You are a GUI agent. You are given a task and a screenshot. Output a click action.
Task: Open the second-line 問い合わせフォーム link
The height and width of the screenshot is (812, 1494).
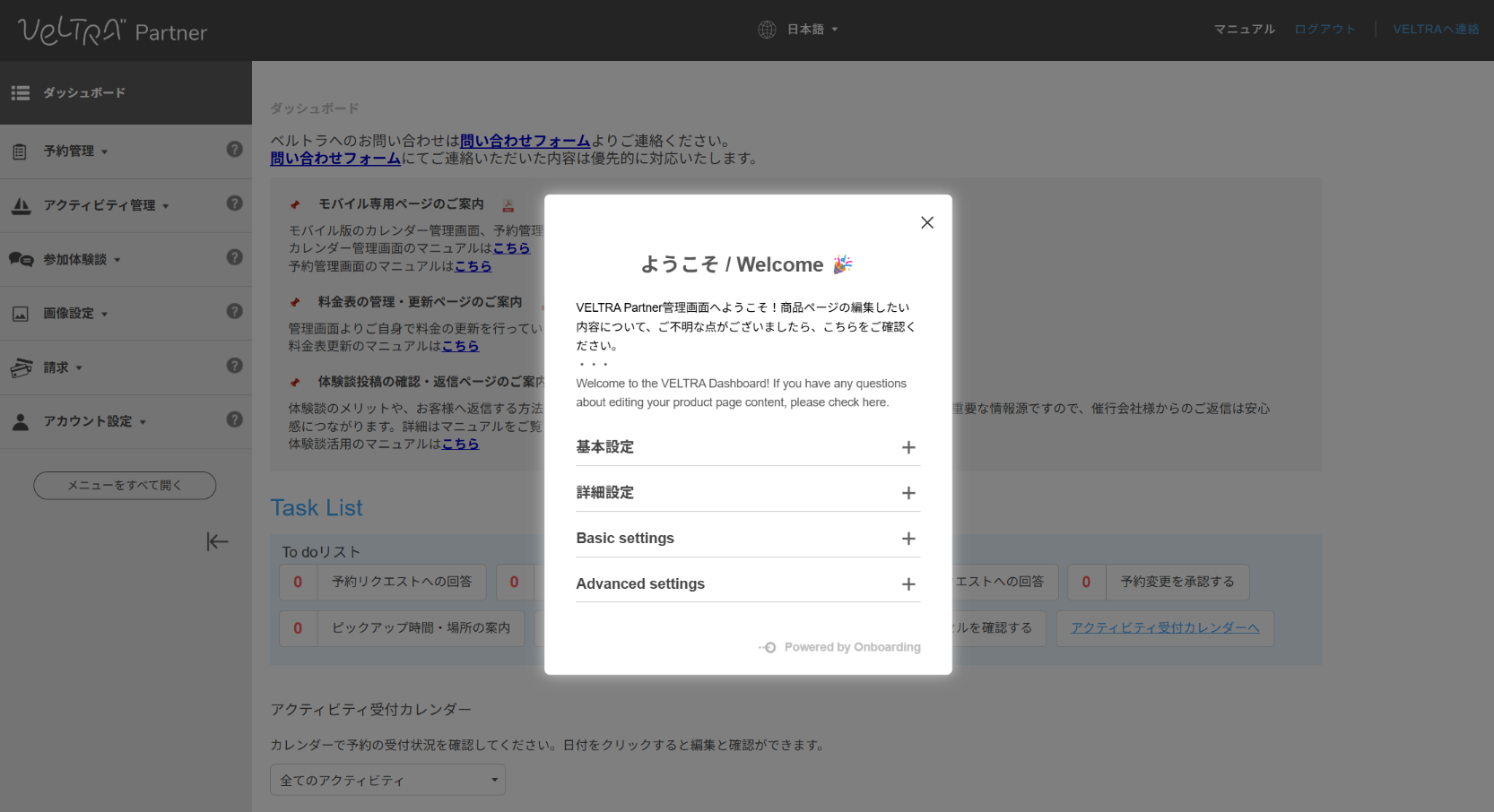click(x=335, y=159)
